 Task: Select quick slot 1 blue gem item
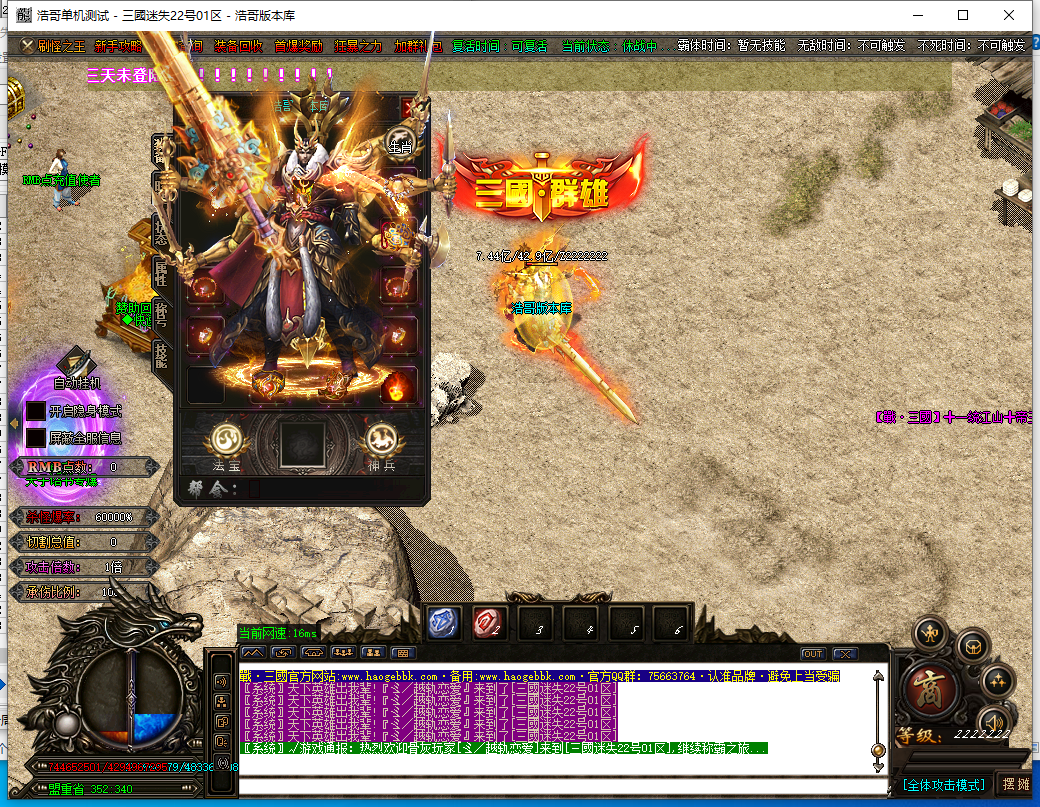click(443, 623)
